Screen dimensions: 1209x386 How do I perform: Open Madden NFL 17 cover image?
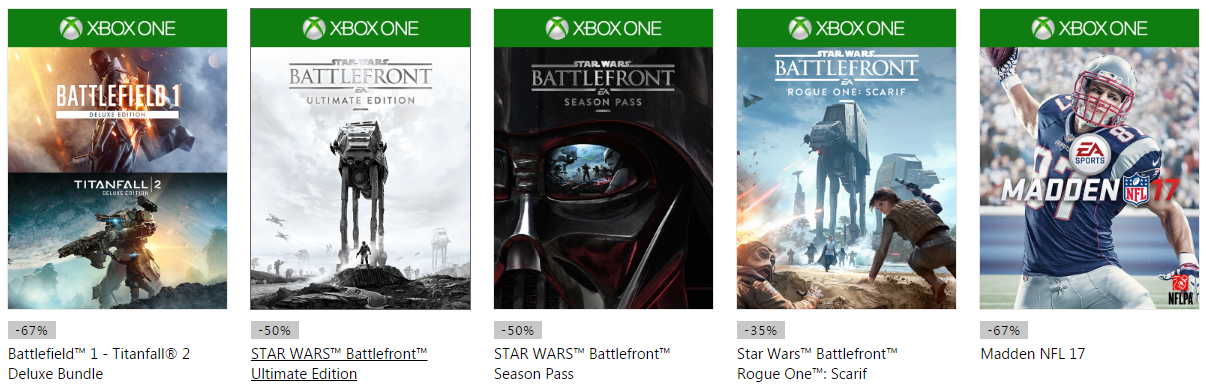[x=1089, y=178]
